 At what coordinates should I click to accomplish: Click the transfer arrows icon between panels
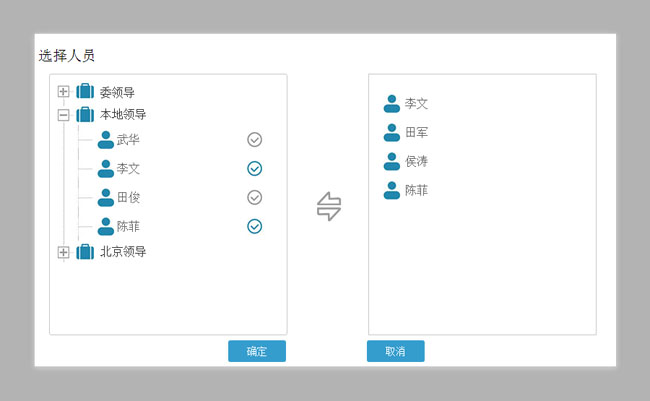[x=329, y=207]
